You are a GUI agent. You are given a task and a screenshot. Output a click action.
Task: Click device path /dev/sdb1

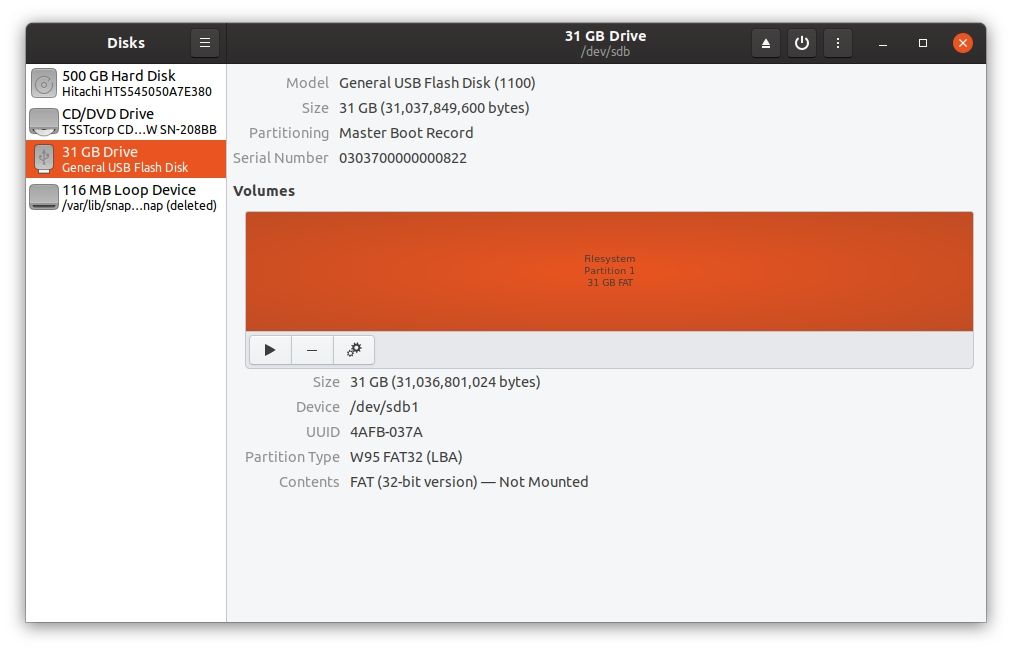point(384,407)
